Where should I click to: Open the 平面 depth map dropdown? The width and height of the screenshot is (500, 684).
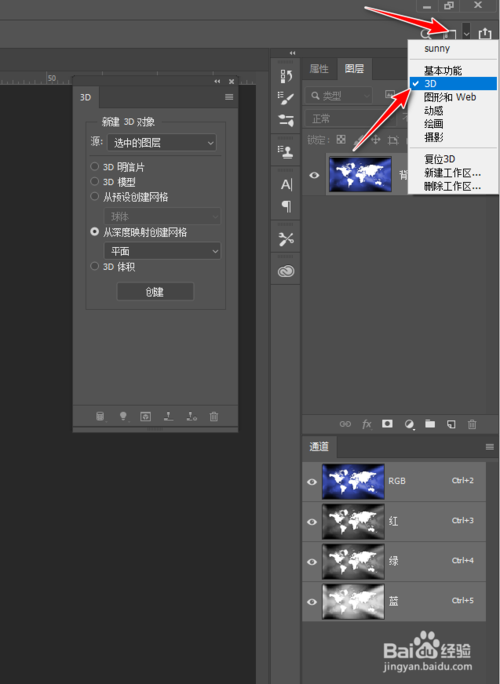click(x=162, y=251)
